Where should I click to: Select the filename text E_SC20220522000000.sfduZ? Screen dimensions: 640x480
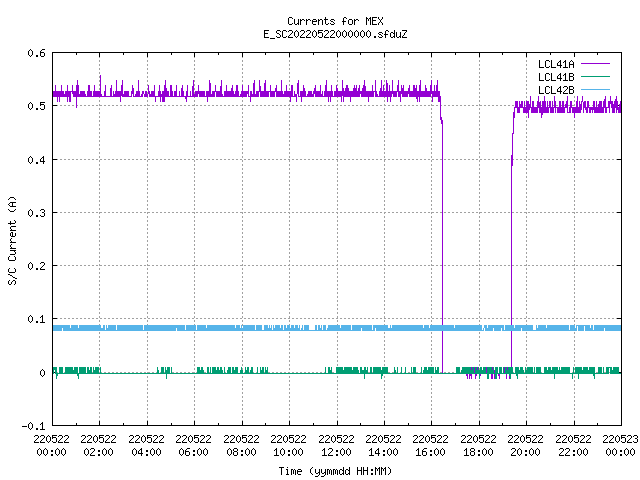335,34
